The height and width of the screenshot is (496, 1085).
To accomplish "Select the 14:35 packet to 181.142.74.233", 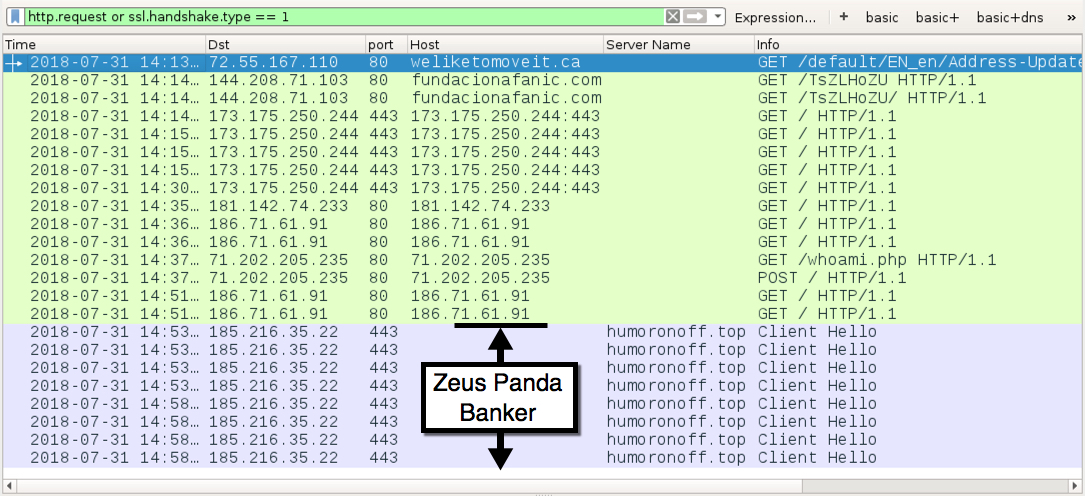I will [543, 206].
